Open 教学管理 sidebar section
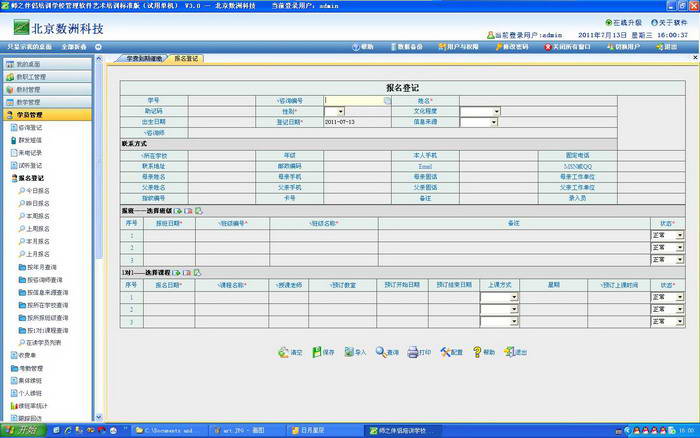 click(47, 102)
